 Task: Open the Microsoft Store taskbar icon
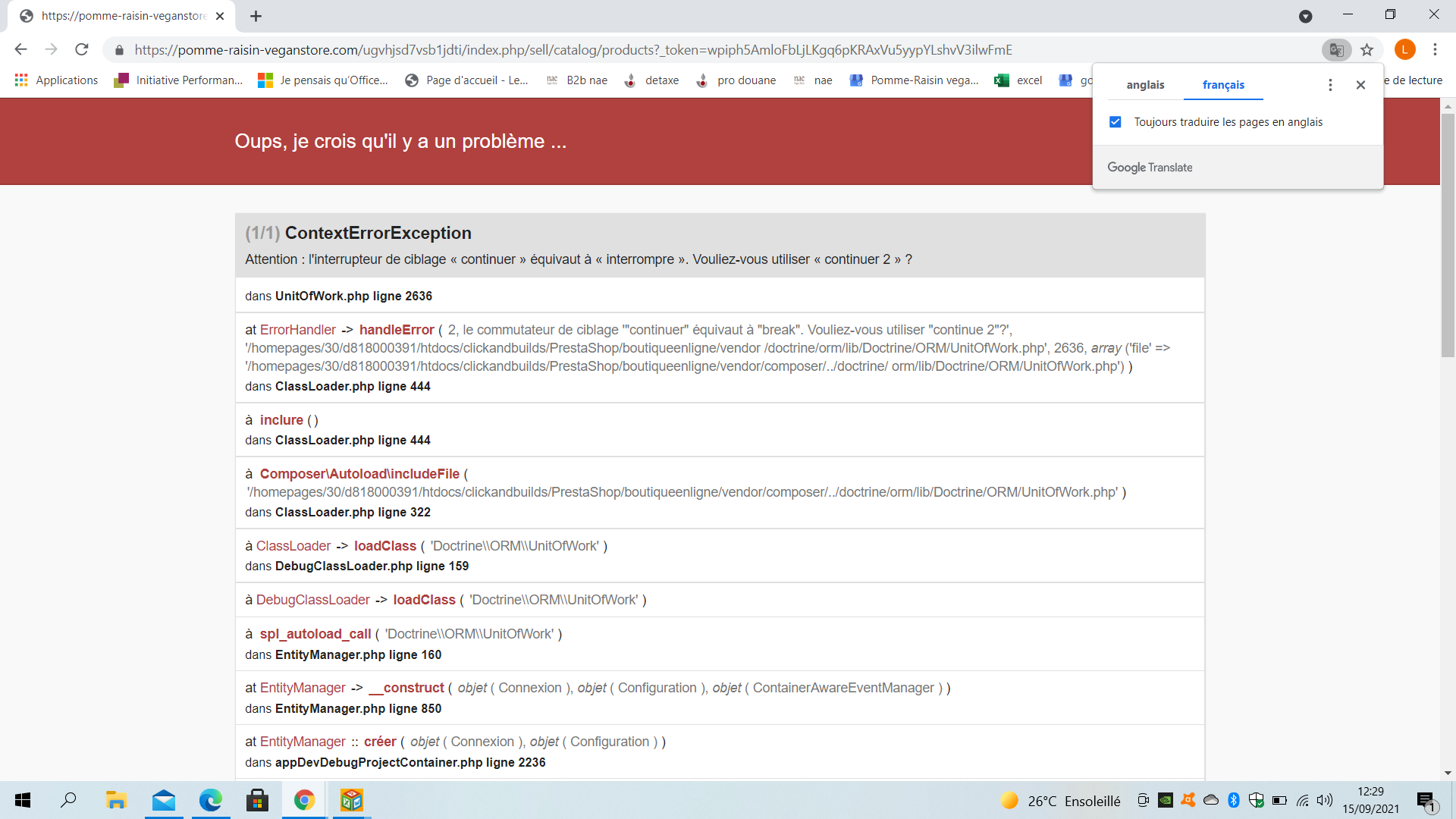coord(257,800)
